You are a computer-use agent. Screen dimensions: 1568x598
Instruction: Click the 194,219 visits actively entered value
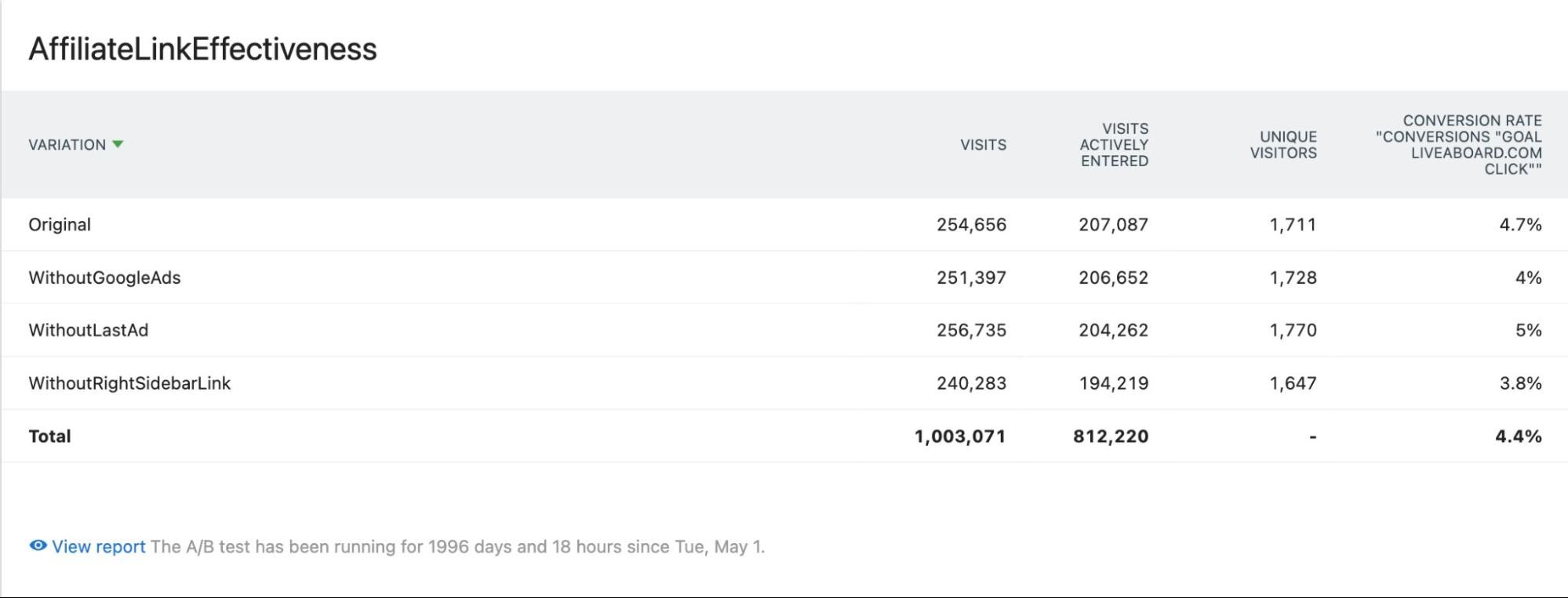[1114, 383]
